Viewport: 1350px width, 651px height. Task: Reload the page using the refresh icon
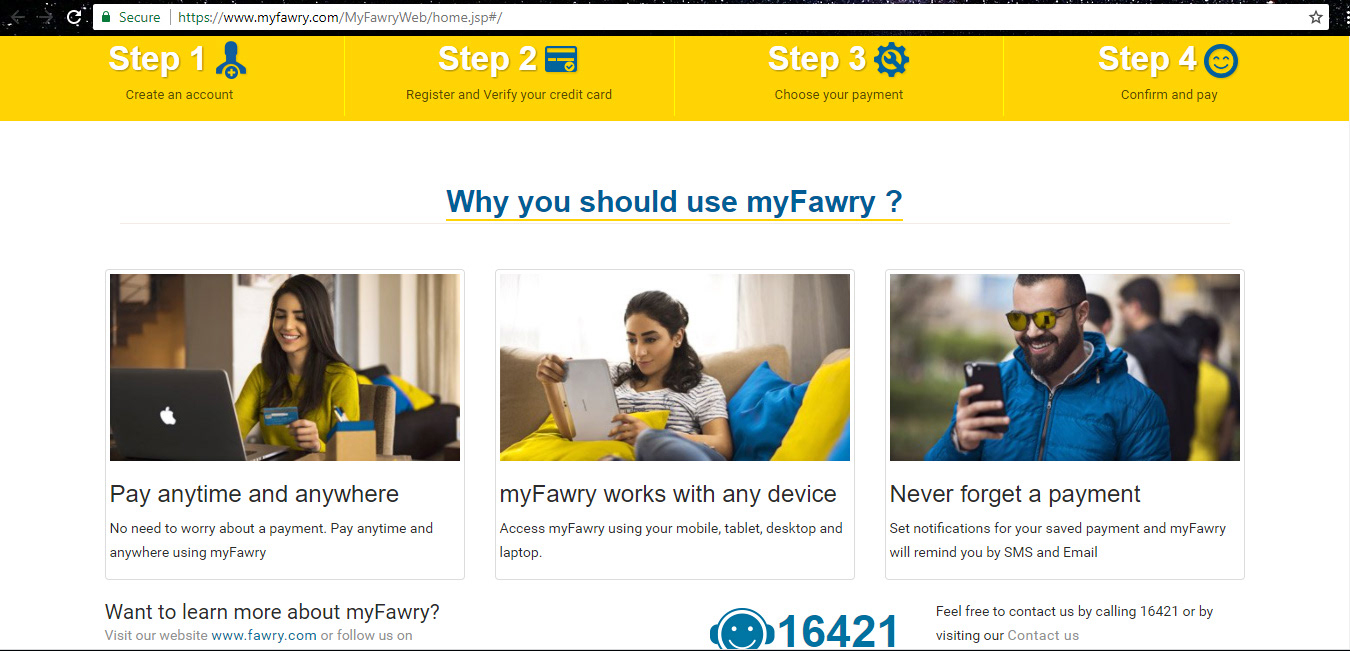point(74,17)
